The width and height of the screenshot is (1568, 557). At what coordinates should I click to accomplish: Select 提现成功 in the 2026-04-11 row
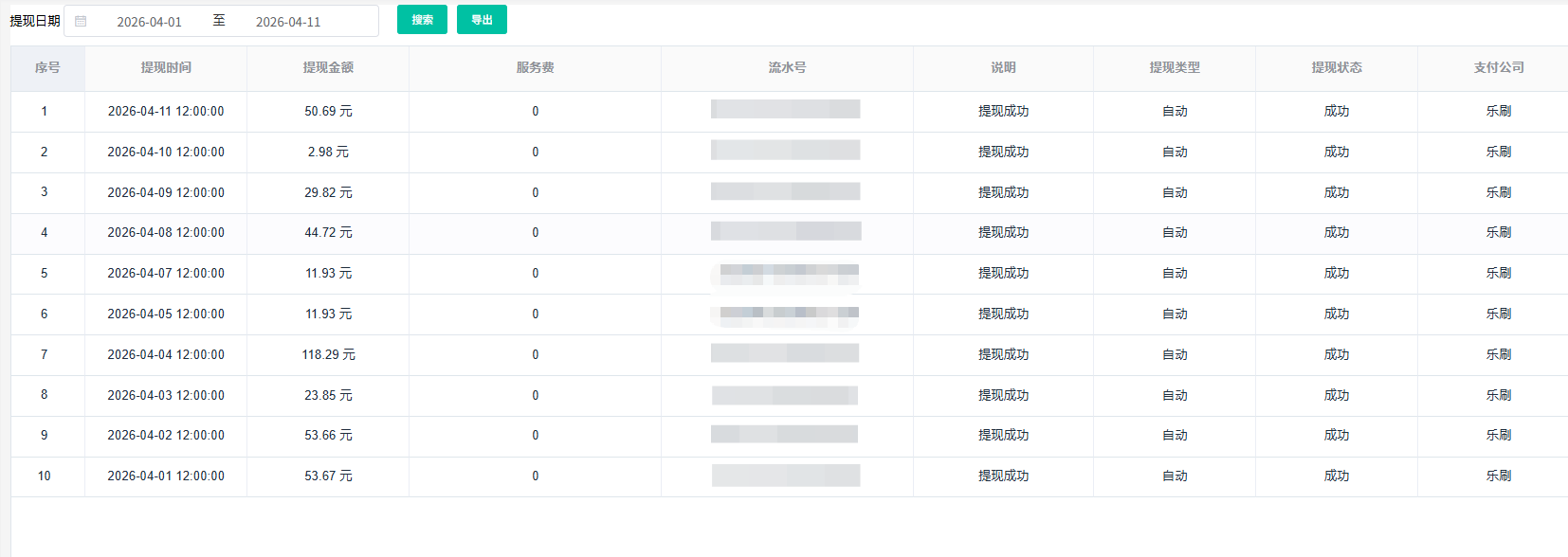[1003, 112]
